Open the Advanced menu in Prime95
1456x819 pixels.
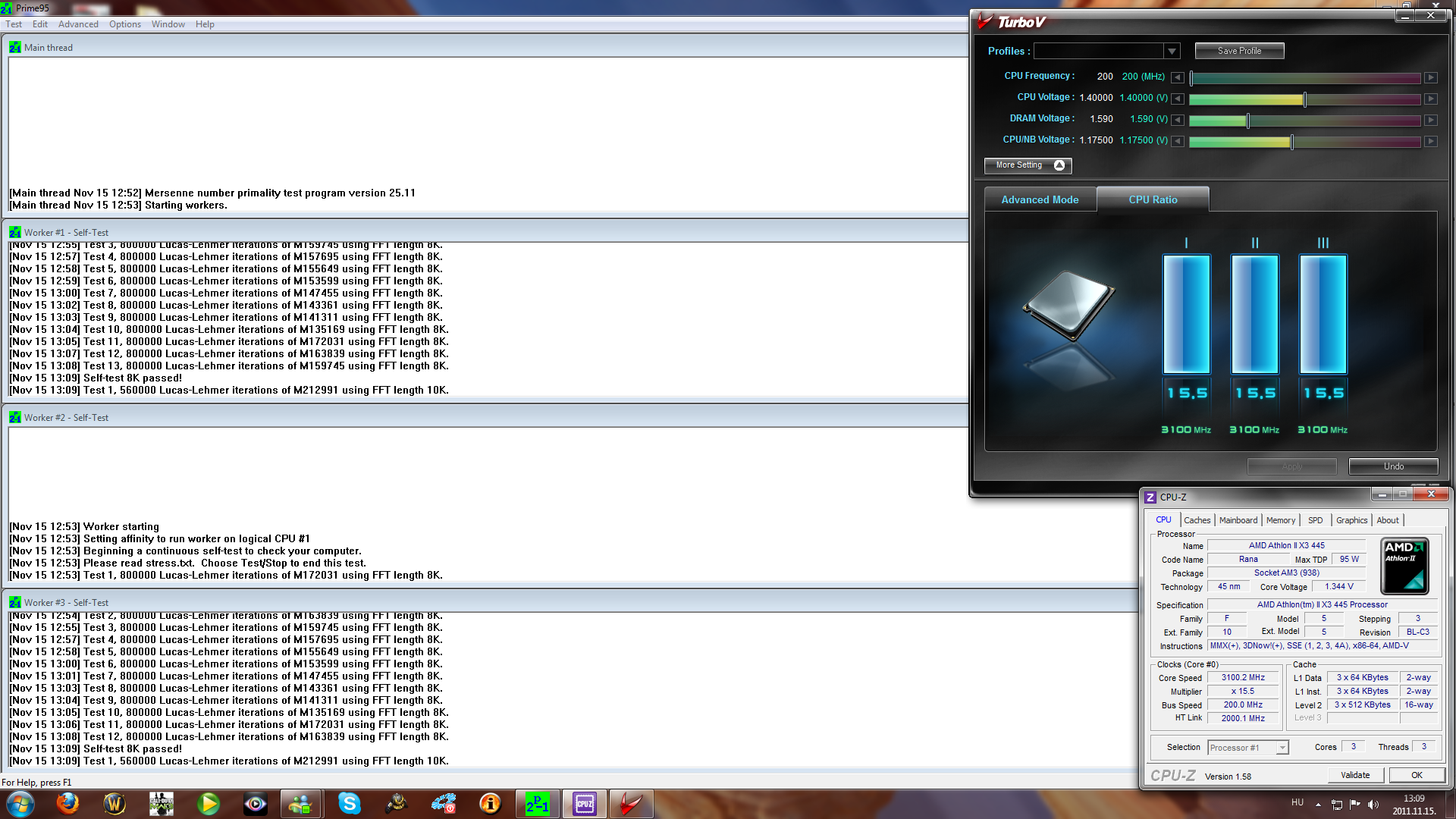point(78,24)
